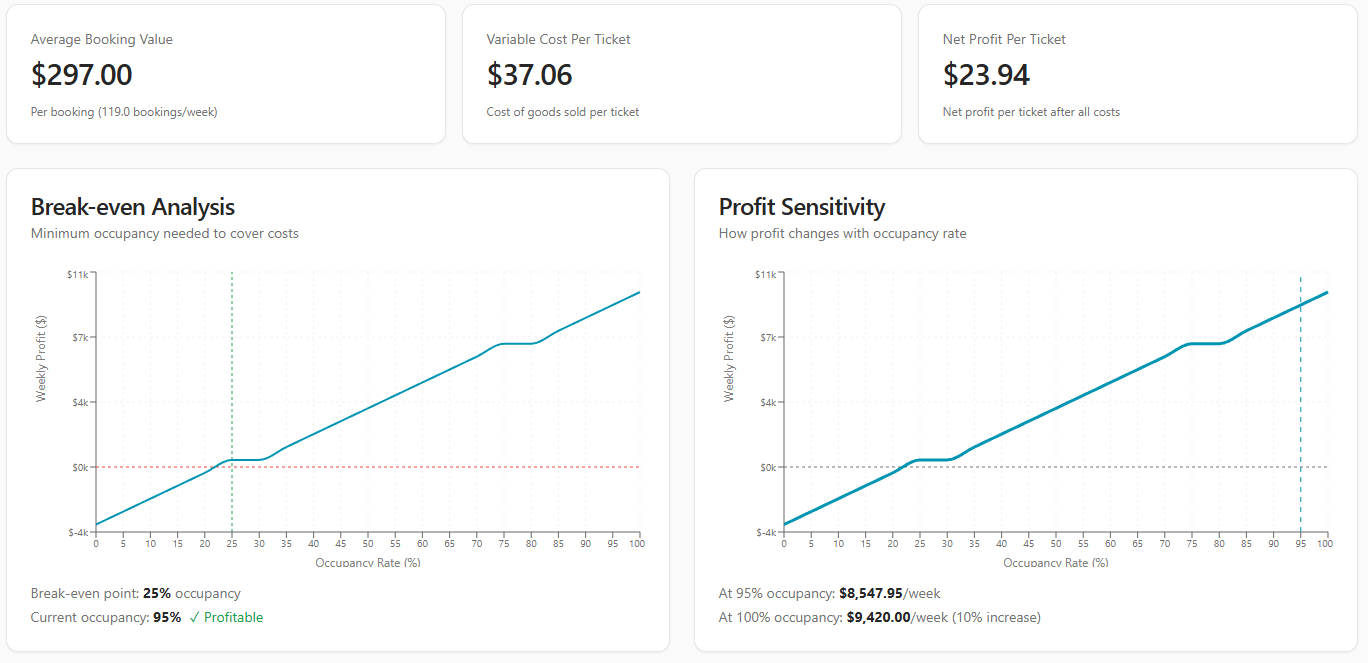Click the 'Break-even point: 25% occupancy' text
The height and width of the screenshot is (663, 1368).
coord(136,593)
